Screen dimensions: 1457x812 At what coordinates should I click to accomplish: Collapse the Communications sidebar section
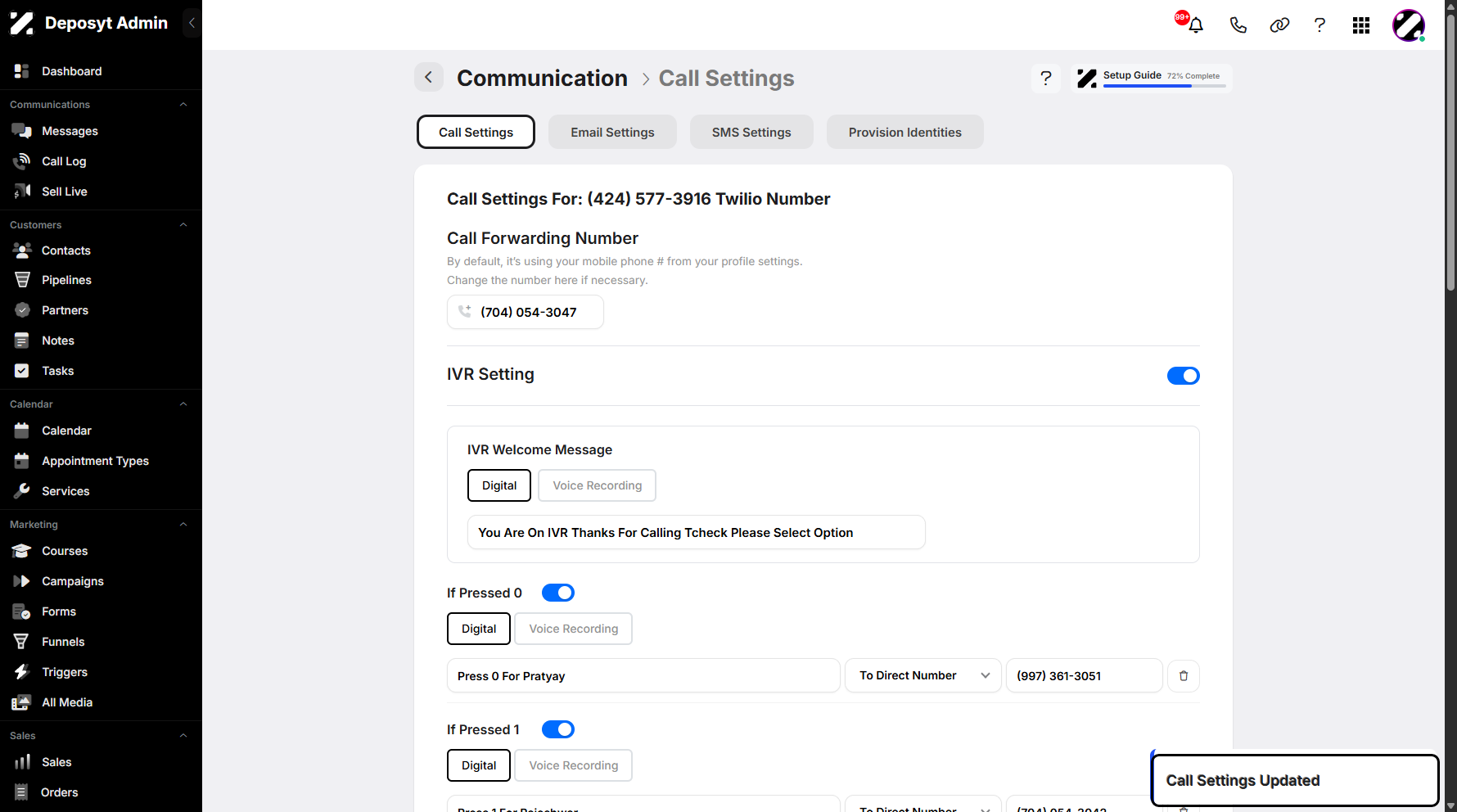[x=183, y=104]
